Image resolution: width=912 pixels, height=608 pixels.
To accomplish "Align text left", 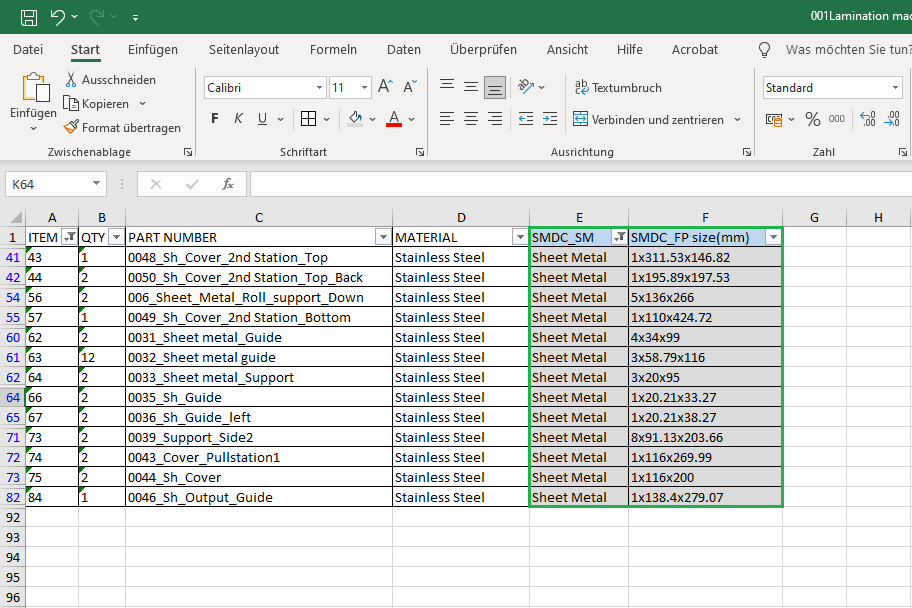I will point(447,119).
